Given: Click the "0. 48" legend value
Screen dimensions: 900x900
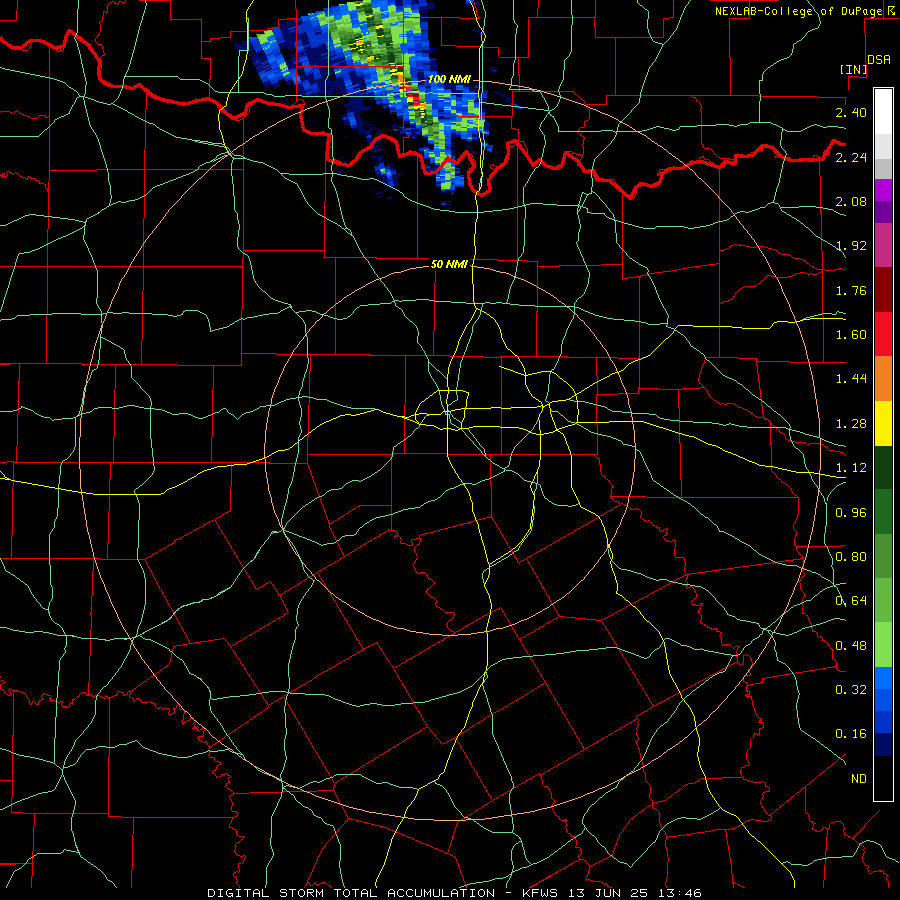Looking at the screenshot, I should [851, 646].
